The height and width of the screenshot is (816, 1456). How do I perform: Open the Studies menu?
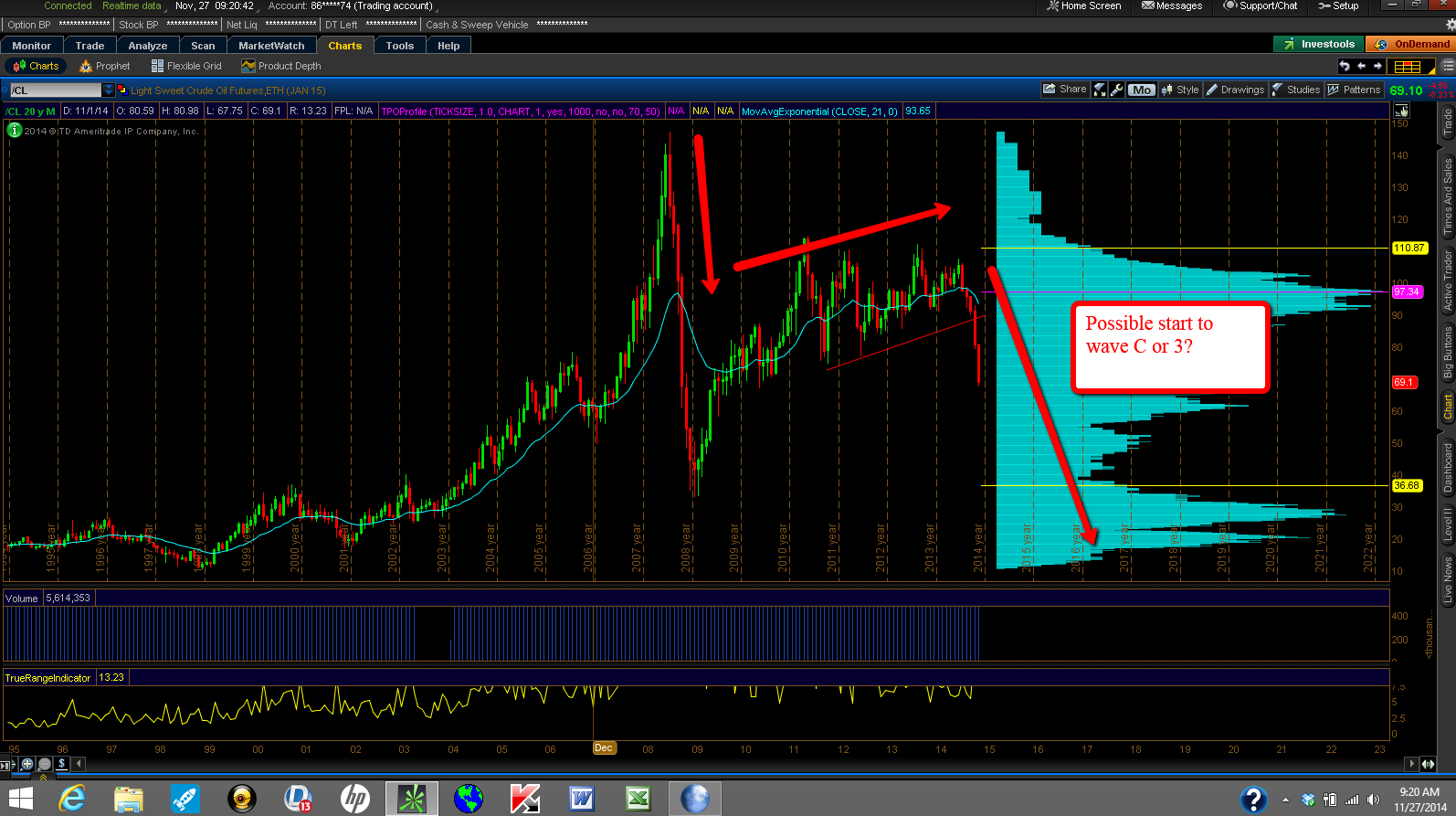point(1295,90)
